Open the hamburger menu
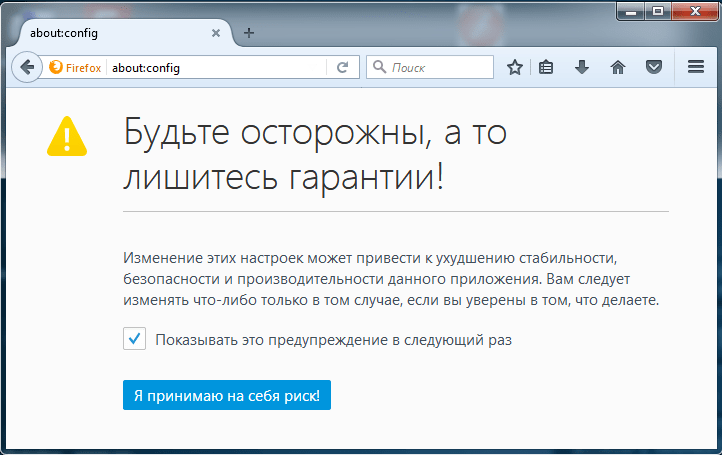Screen dimensions: 722x455 click(696, 67)
